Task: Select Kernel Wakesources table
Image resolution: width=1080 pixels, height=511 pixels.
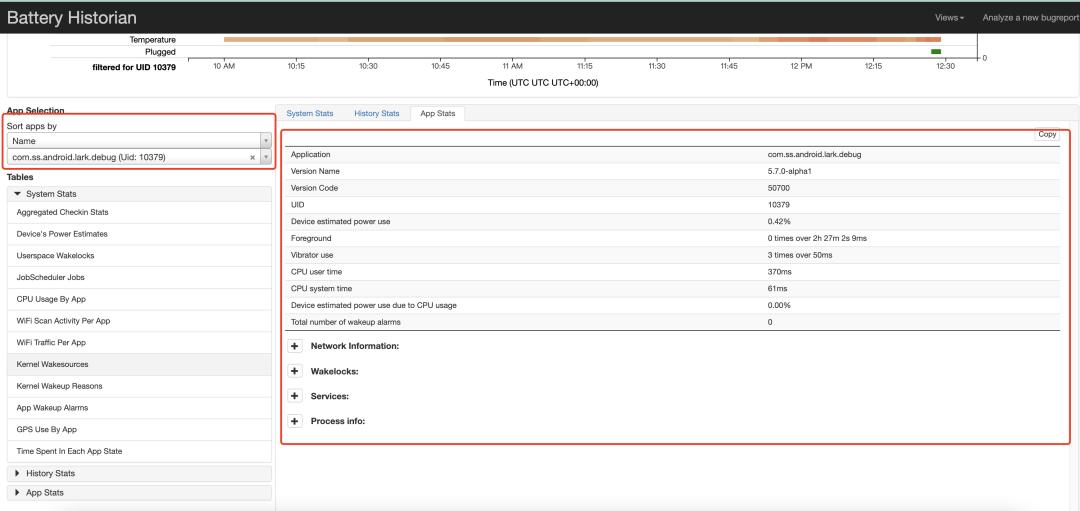Action: (x=139, y=364)
